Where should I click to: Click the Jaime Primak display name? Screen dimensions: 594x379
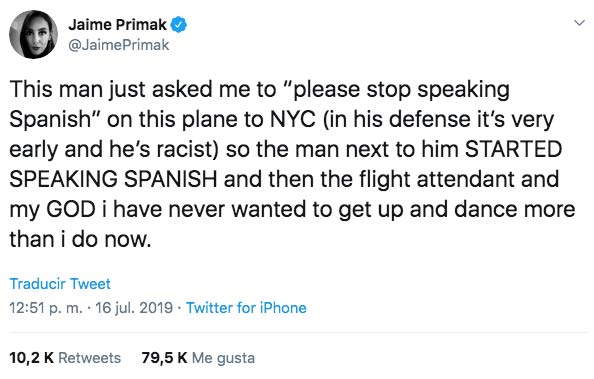click(117, 25)
